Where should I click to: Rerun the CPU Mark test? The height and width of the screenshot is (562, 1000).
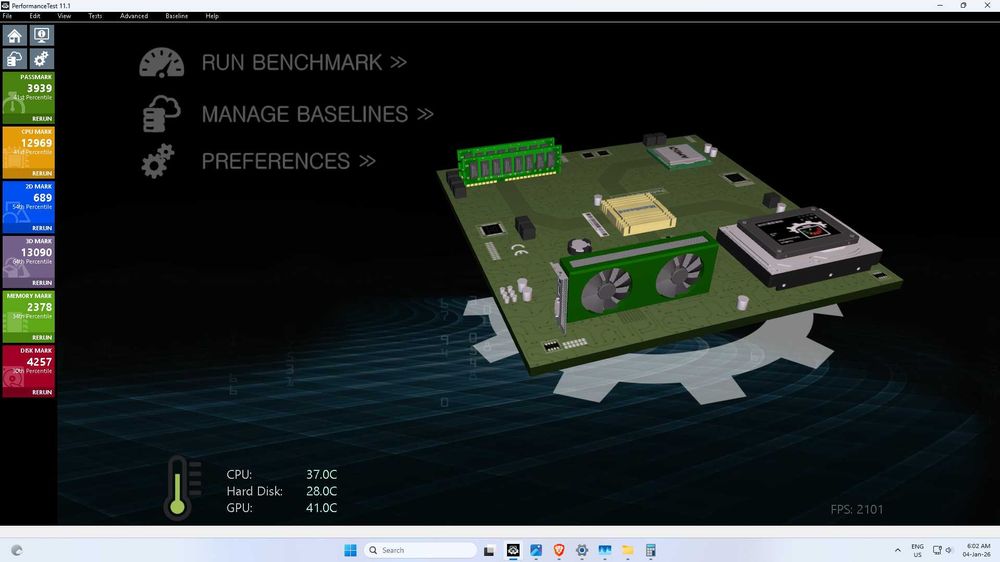(42, 174)
